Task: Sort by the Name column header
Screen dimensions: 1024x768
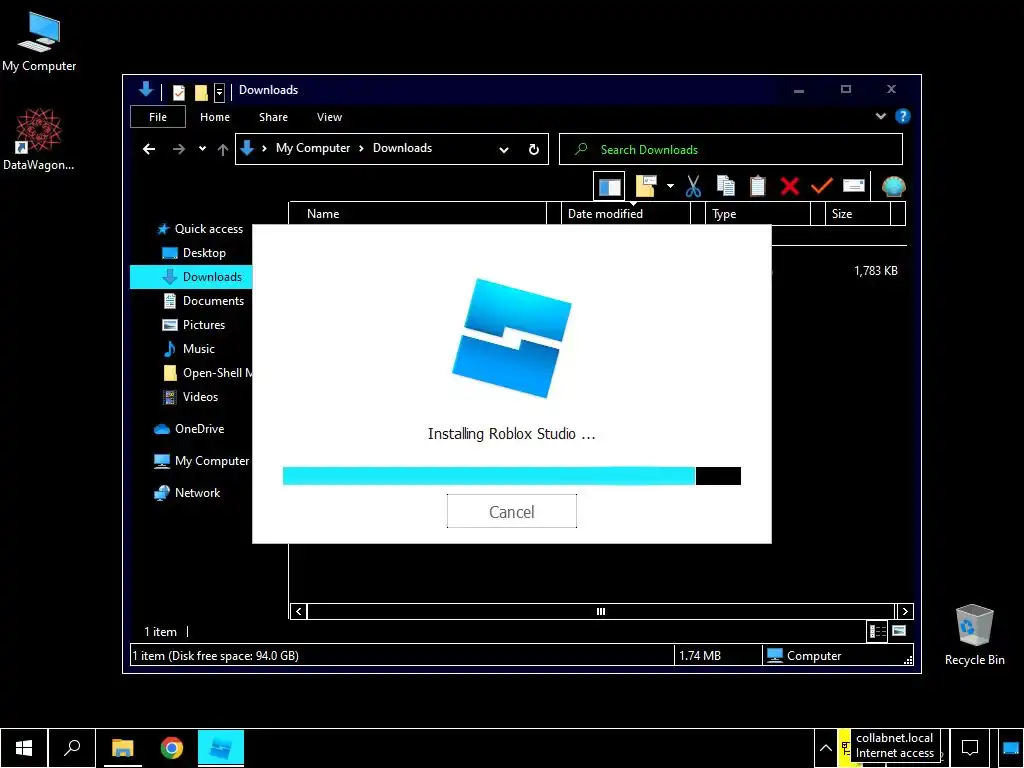Action: point(418,214)
